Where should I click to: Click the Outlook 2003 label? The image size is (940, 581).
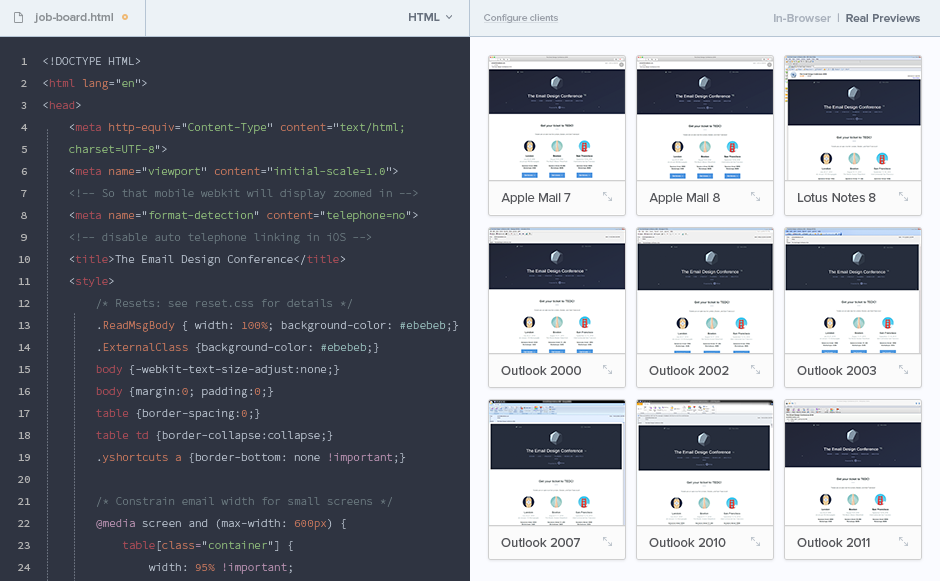pos(836,371)
